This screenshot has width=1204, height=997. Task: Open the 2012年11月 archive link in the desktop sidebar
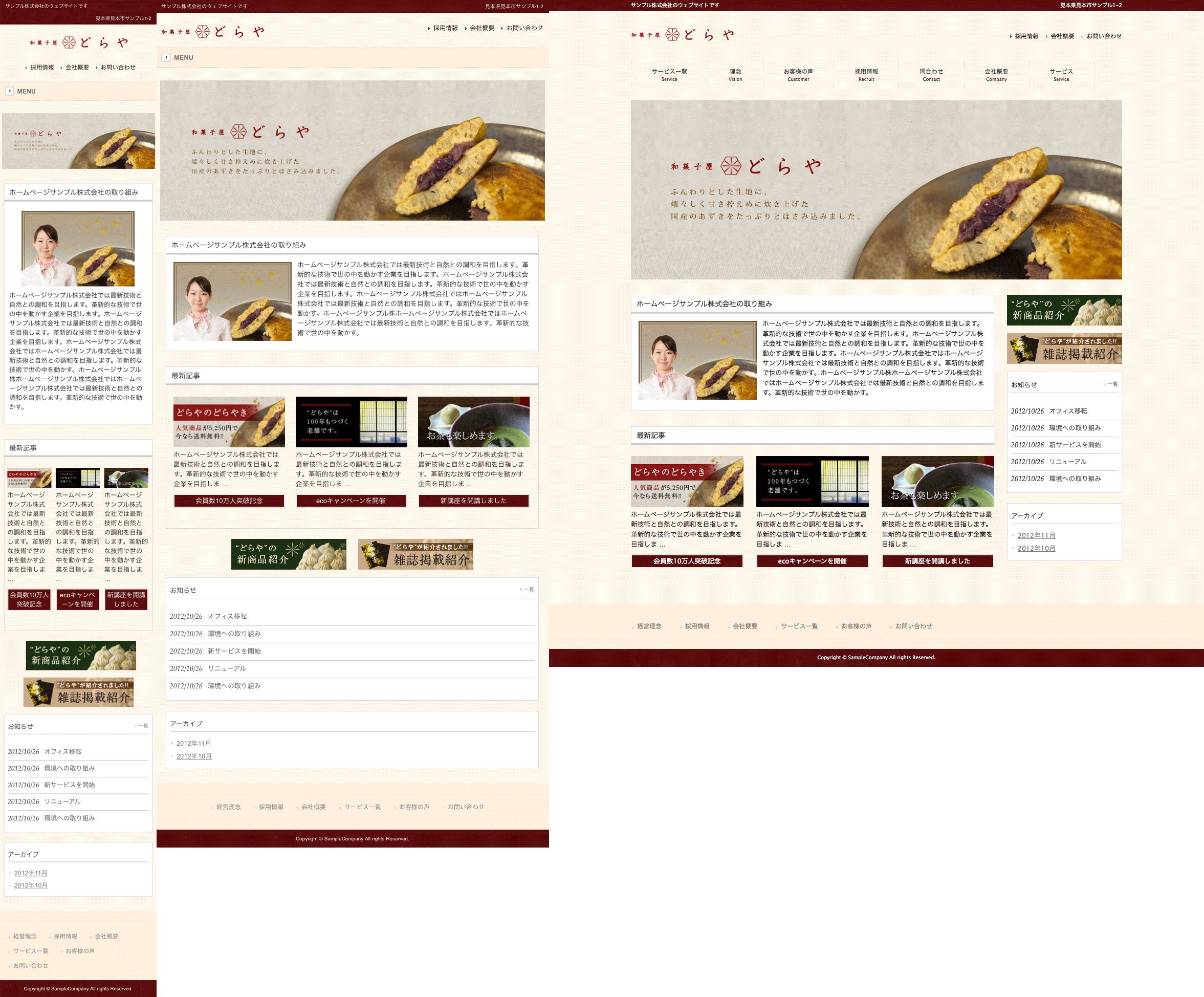(1036, 535)
